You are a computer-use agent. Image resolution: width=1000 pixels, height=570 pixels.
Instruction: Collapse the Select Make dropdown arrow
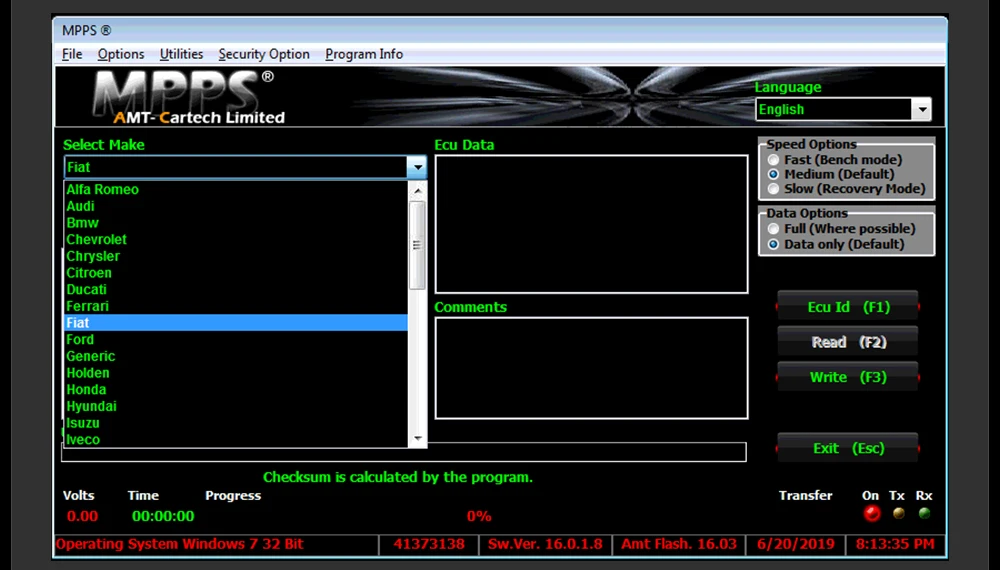(x=417, y=167)
